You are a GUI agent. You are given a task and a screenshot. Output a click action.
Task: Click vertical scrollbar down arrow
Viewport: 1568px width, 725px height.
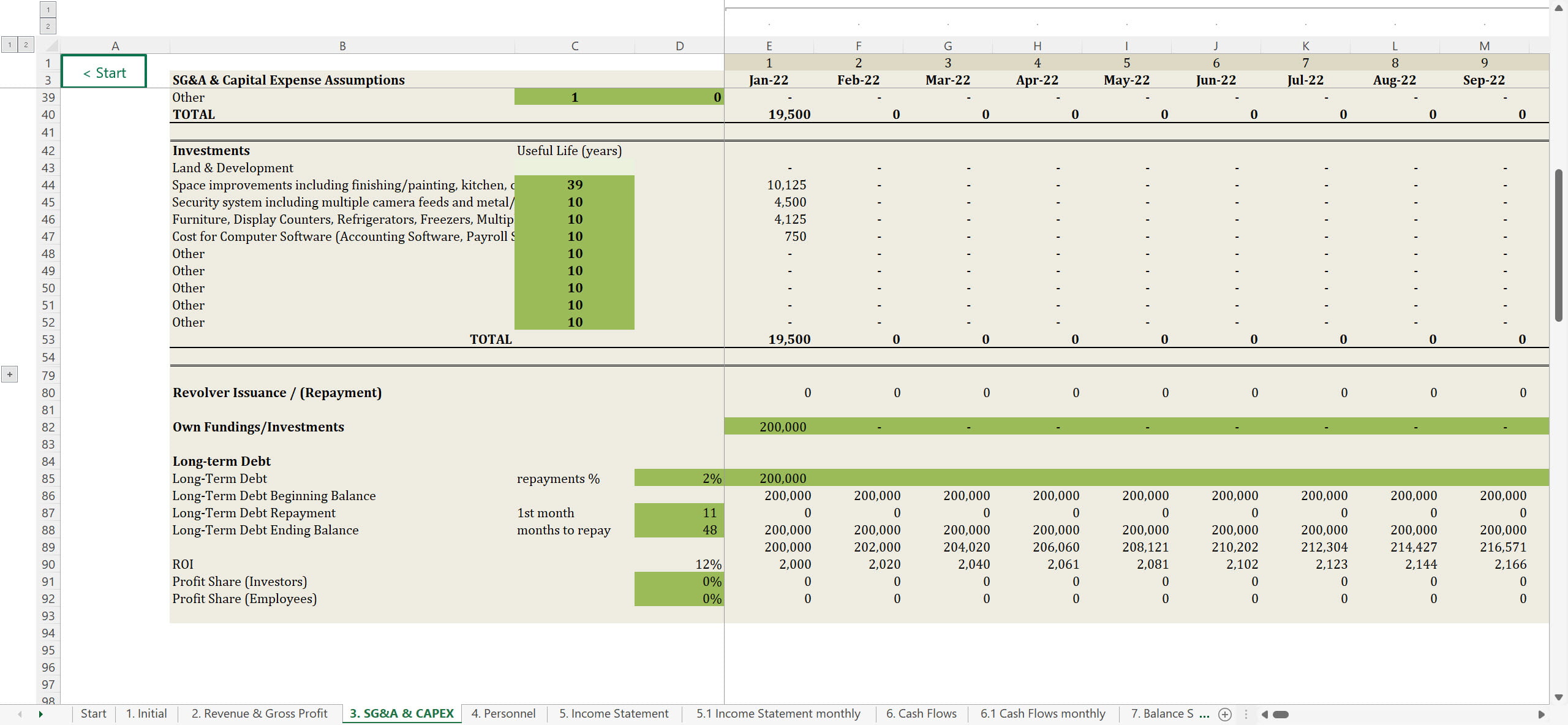pos(1559,697)
